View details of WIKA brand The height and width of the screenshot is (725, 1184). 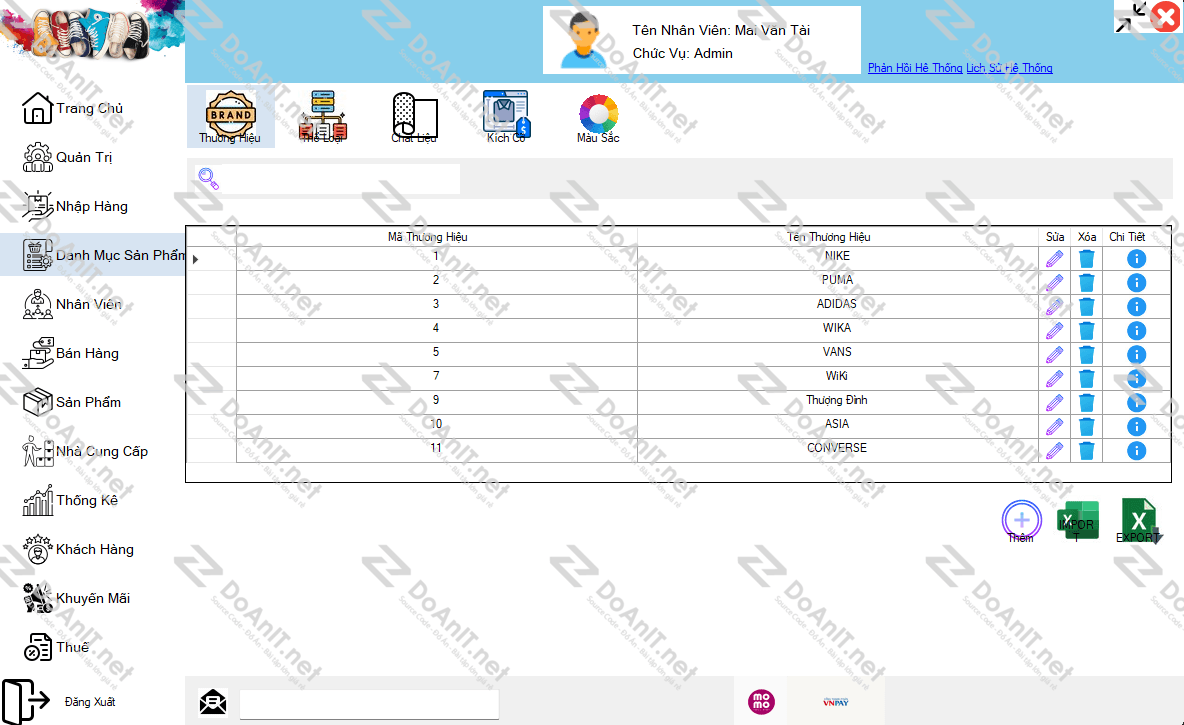point(1136,330)
